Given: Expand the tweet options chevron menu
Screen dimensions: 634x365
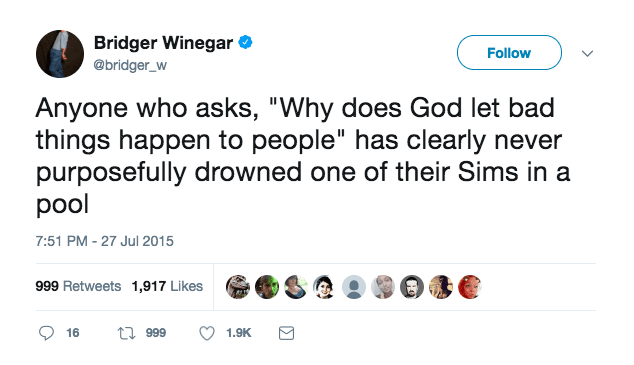Looking at the screenshot, I should point(587,53).
